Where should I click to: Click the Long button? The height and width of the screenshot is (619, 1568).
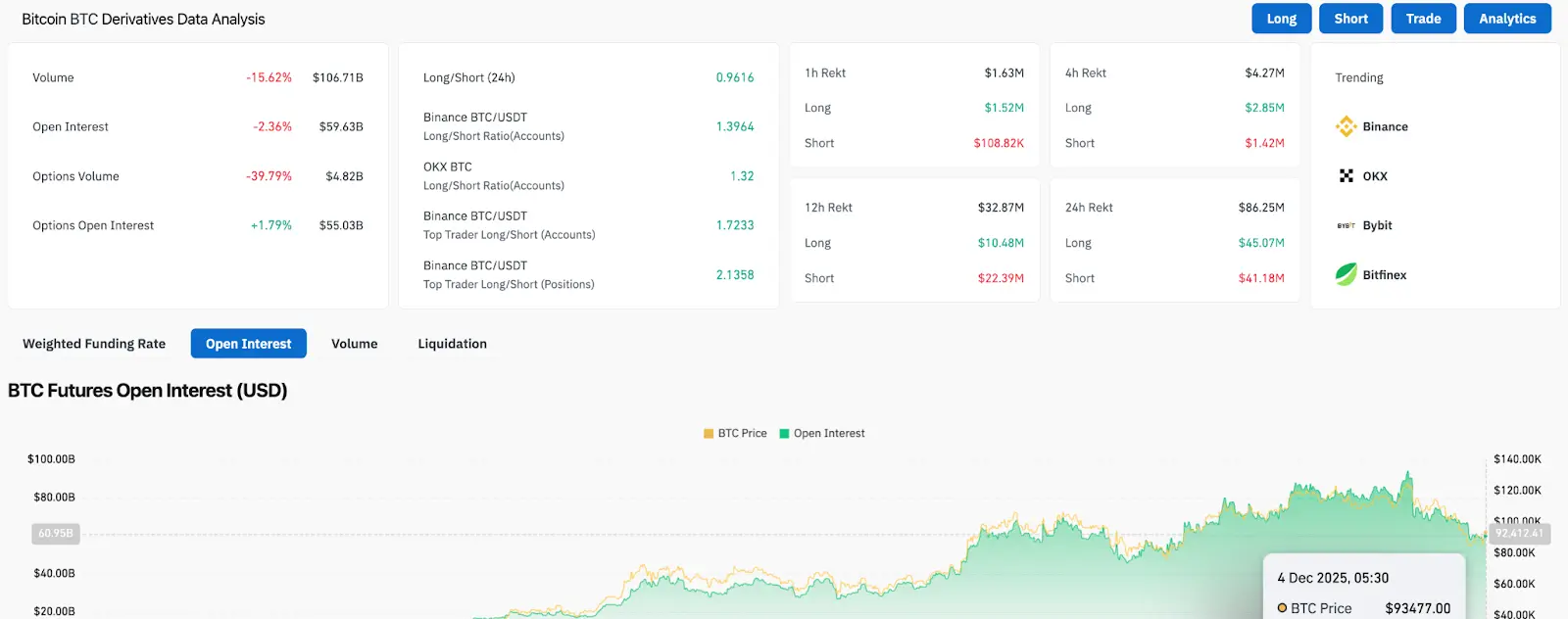coord(1282,19)
